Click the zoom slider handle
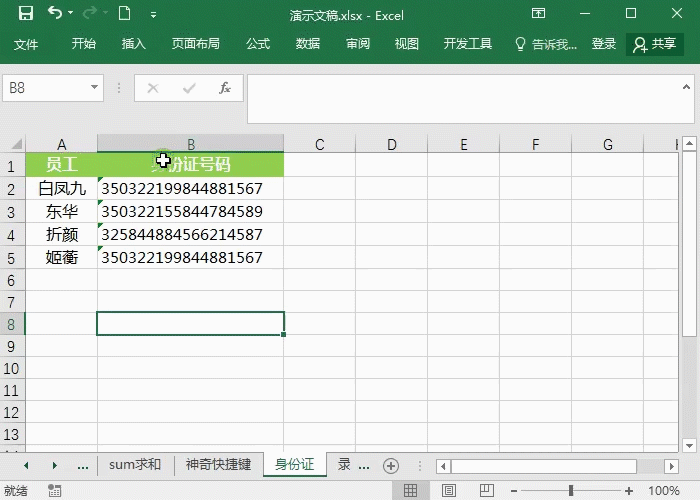 tap(571, 490)
